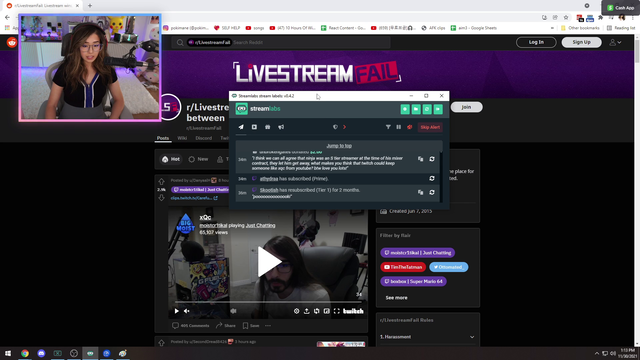Open athydraa's username link
The image size is (640, 360).
(269, 179)
